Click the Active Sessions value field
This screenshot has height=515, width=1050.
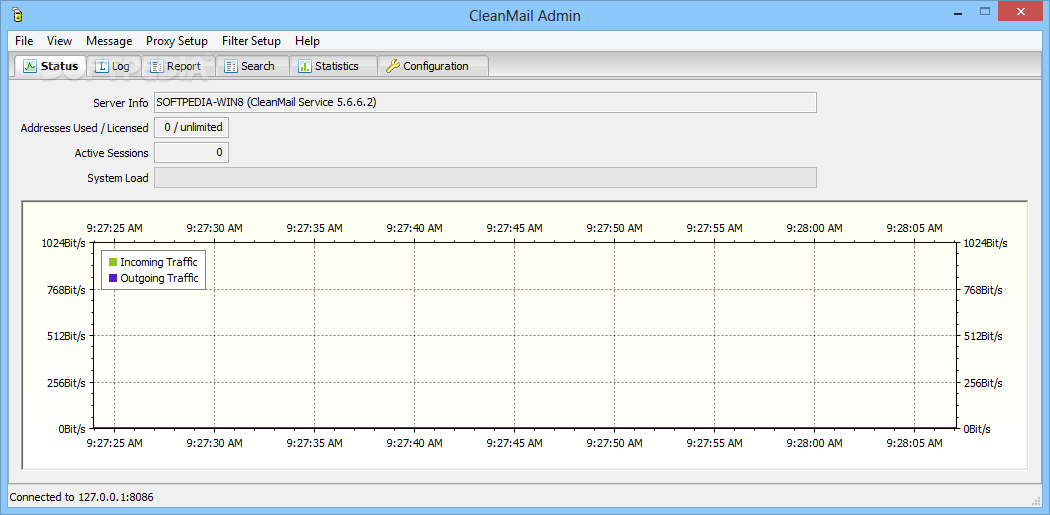[192, 153]
